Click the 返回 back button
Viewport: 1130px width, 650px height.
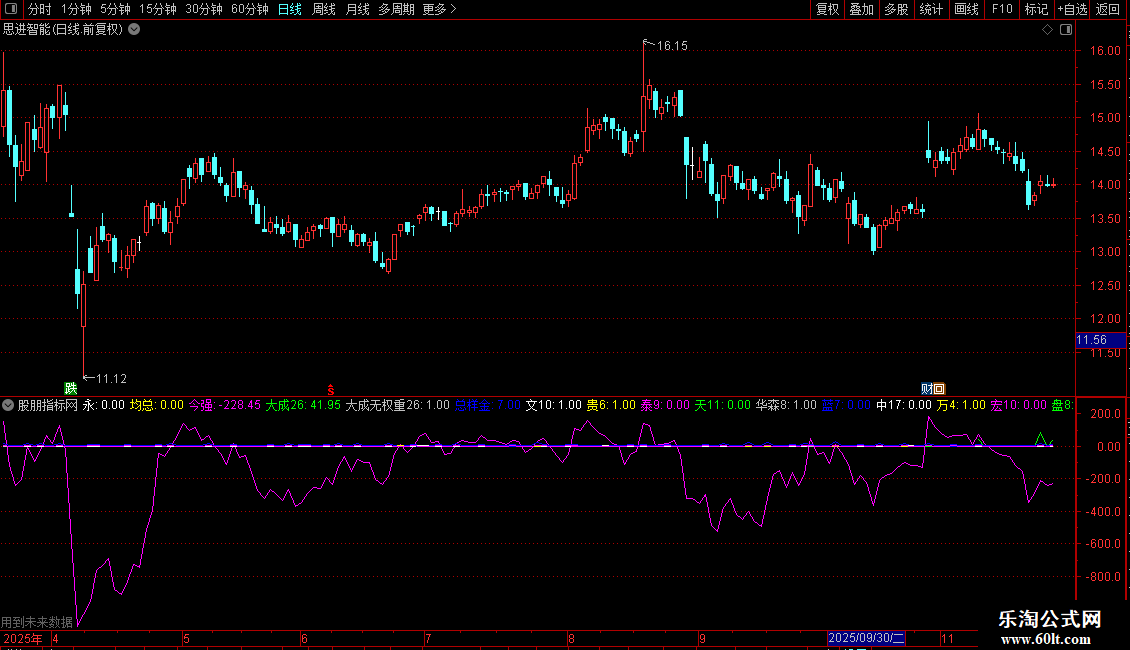[1108, 9]
